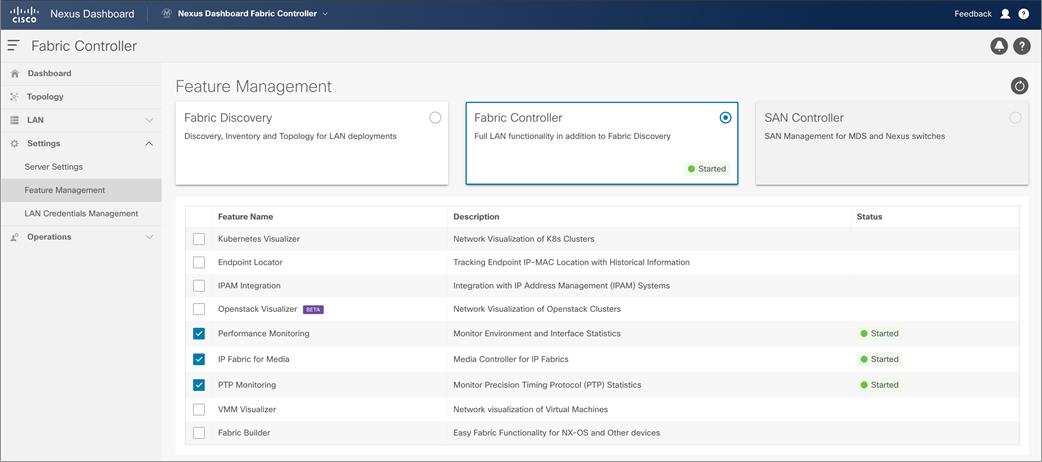Enable the IPAM Integration checkbox

coord(199,286)
